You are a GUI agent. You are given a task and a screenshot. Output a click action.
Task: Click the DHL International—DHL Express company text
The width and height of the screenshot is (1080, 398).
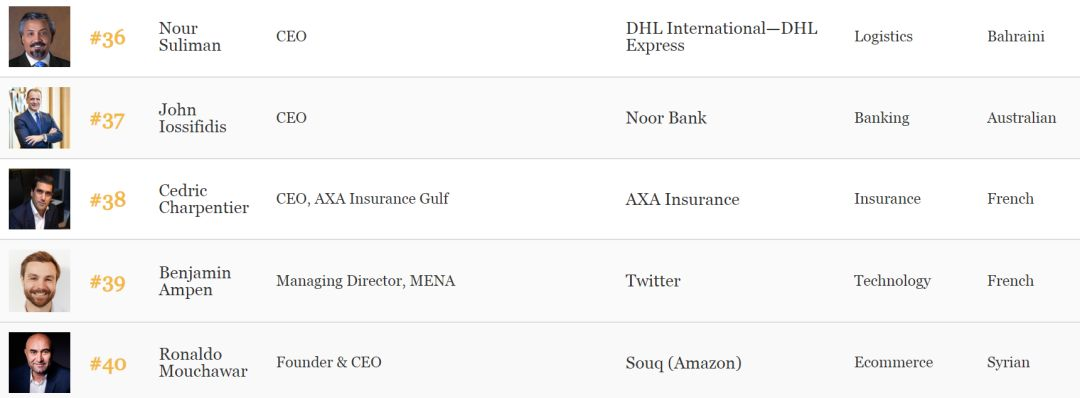coord(721,36)
